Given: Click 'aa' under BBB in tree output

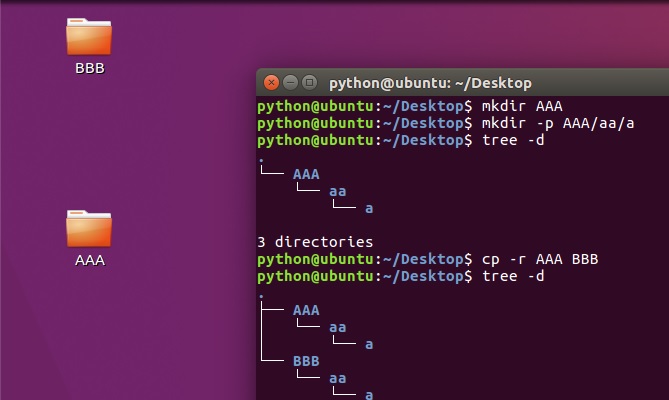Looking at the screenshot, I should 337,378.
